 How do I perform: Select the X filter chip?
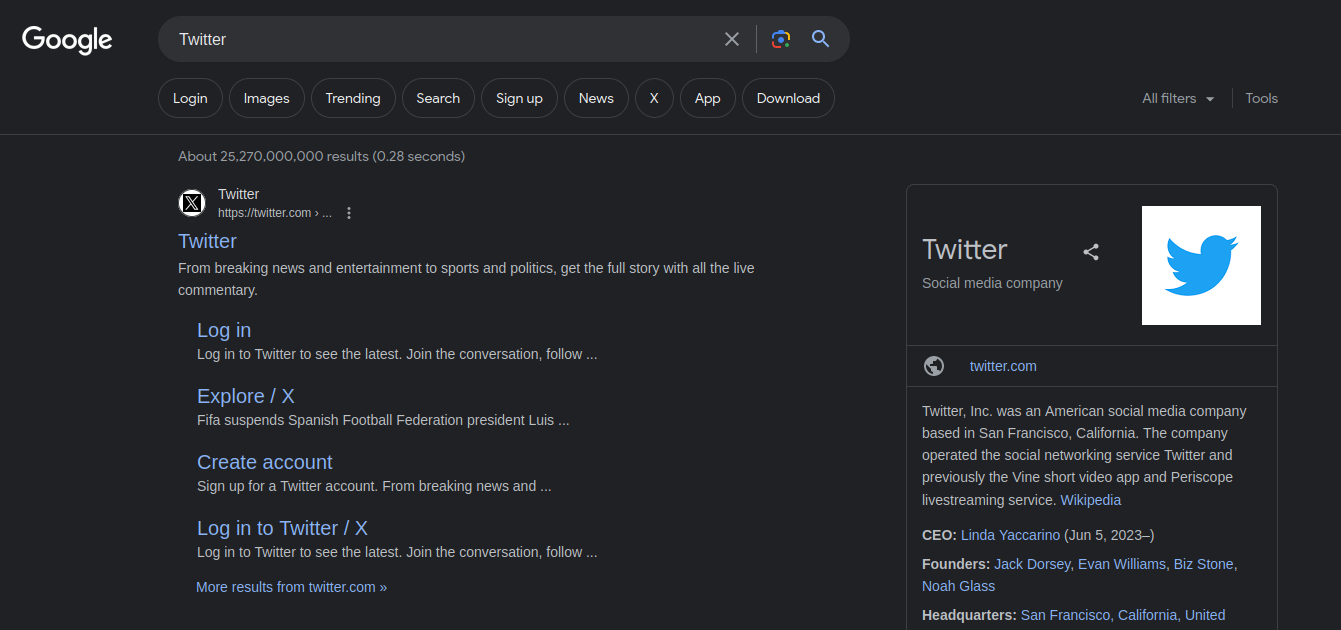(x=654, y=98)
